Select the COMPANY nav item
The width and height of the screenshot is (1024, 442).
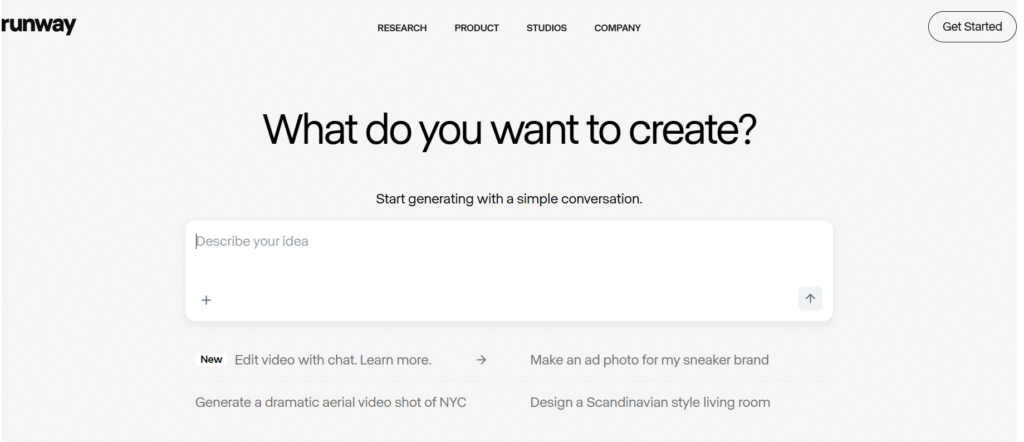click(617, 28)
